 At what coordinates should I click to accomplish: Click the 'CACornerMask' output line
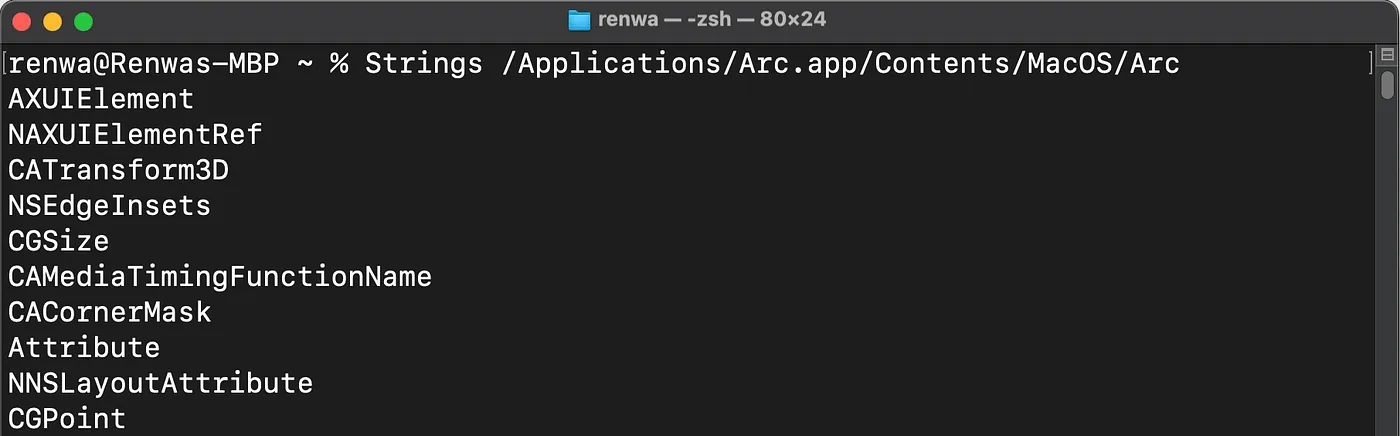[x=110, y=312]
